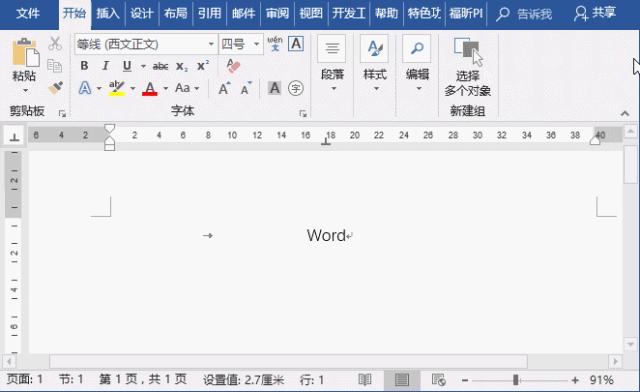Increase font size with the grow A icon
The width and height of the screenshot is (640, 392).
click(224, 88)
